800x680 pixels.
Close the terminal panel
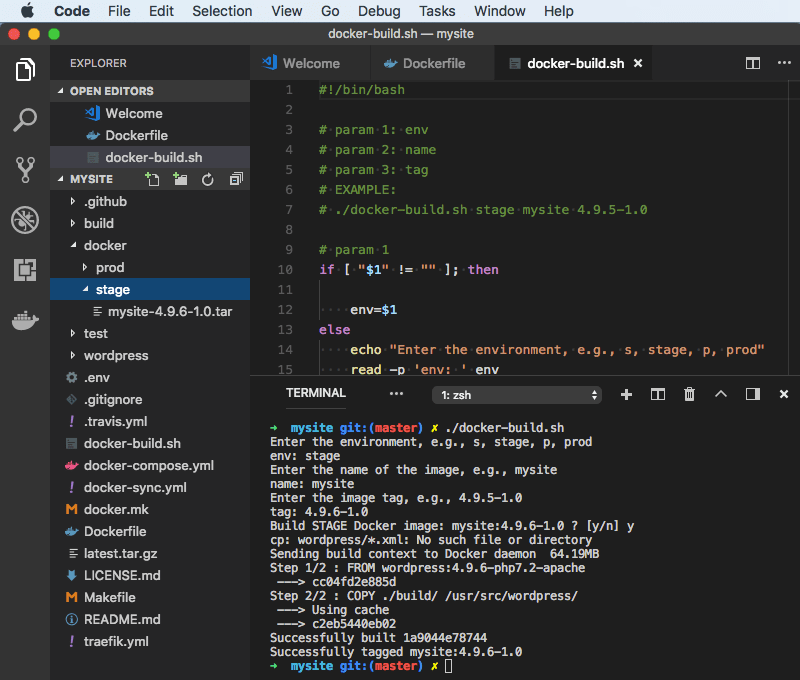coord(784,394)
